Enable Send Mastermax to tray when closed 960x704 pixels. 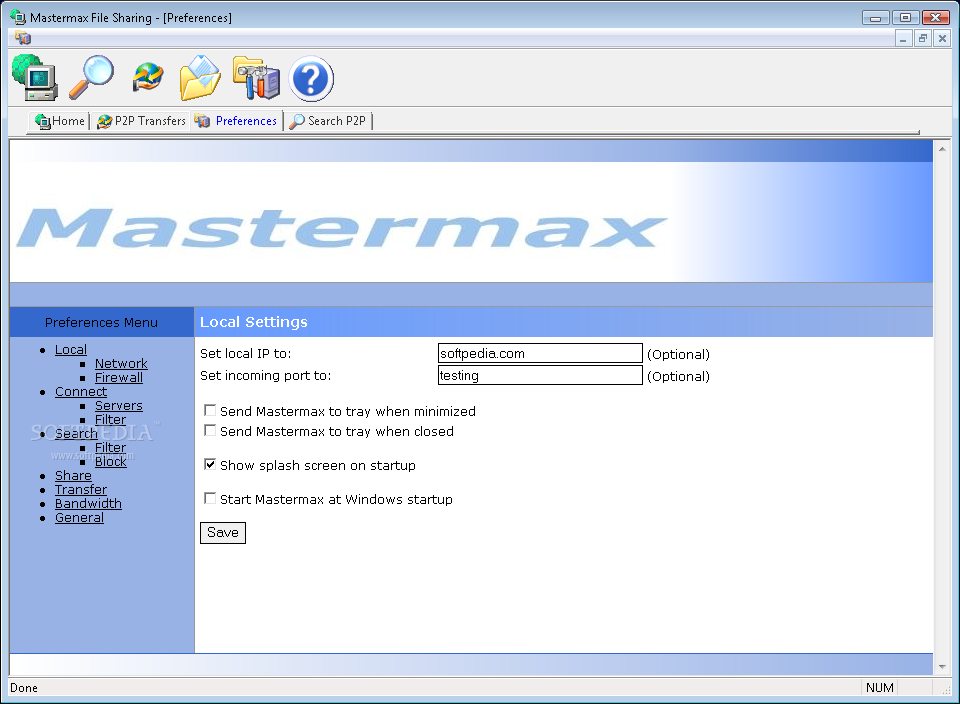(x=210, y=430)
